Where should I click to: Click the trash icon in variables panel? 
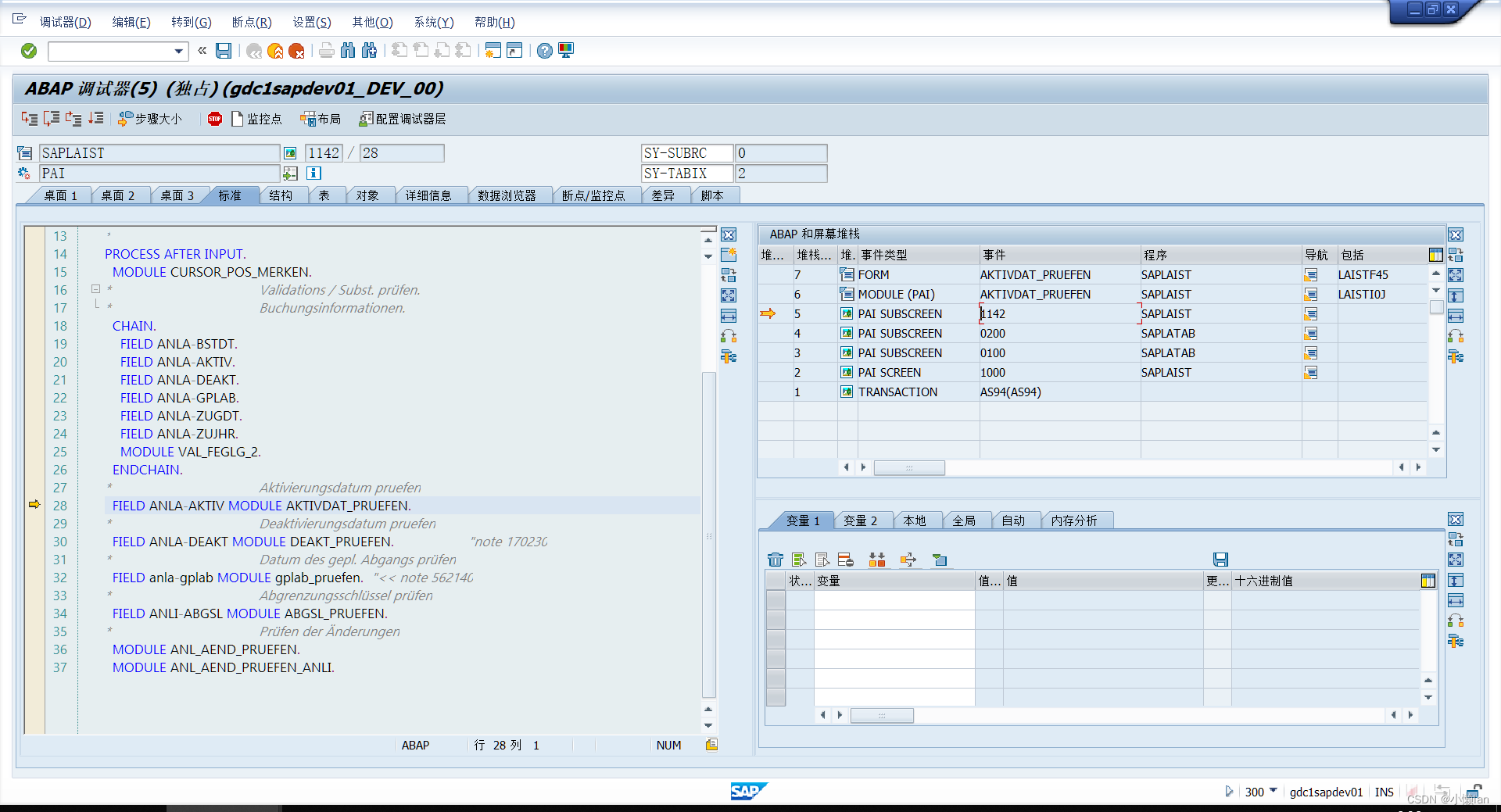click(776, 560)
